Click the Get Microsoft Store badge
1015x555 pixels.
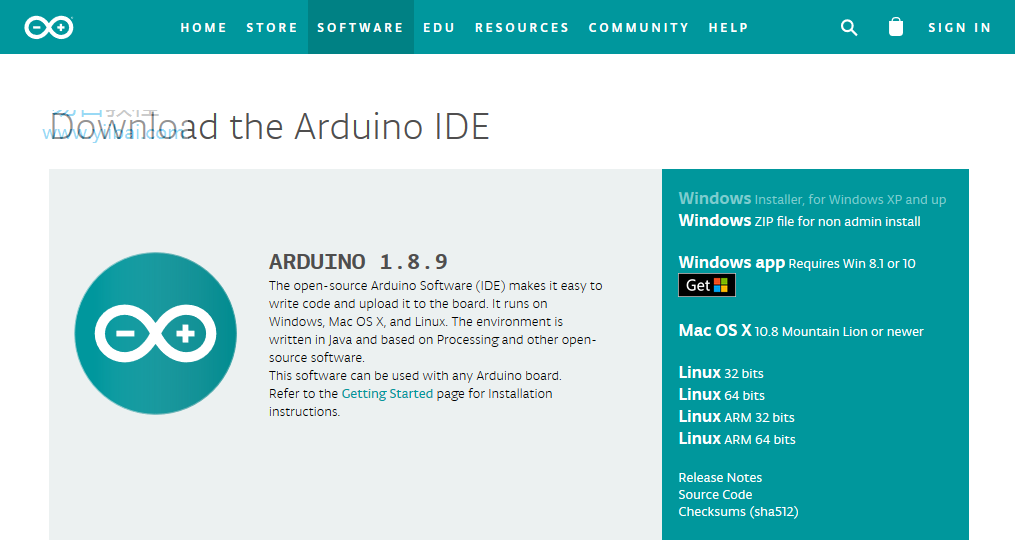[x=707, y=285]
